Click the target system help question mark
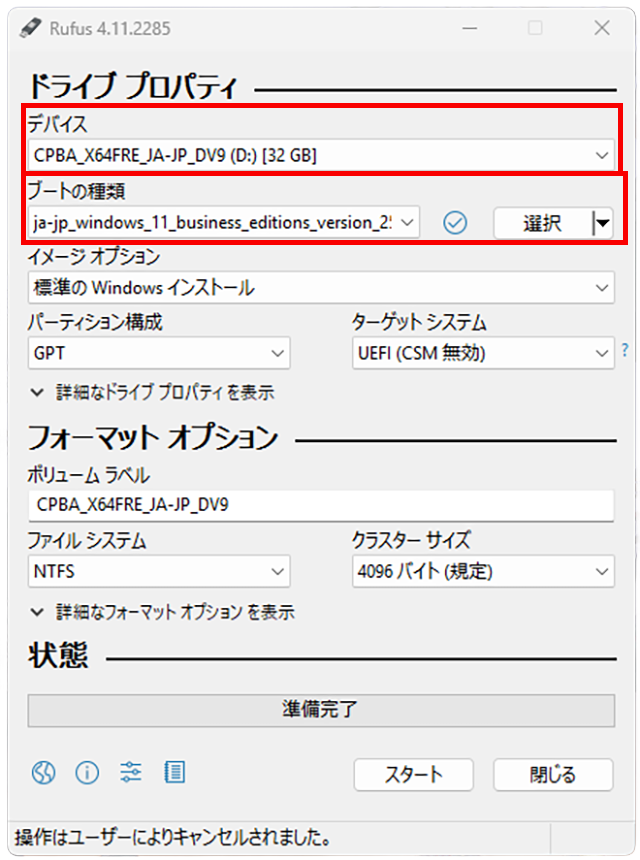Viewport: 640px width, 860px height. 625,350
